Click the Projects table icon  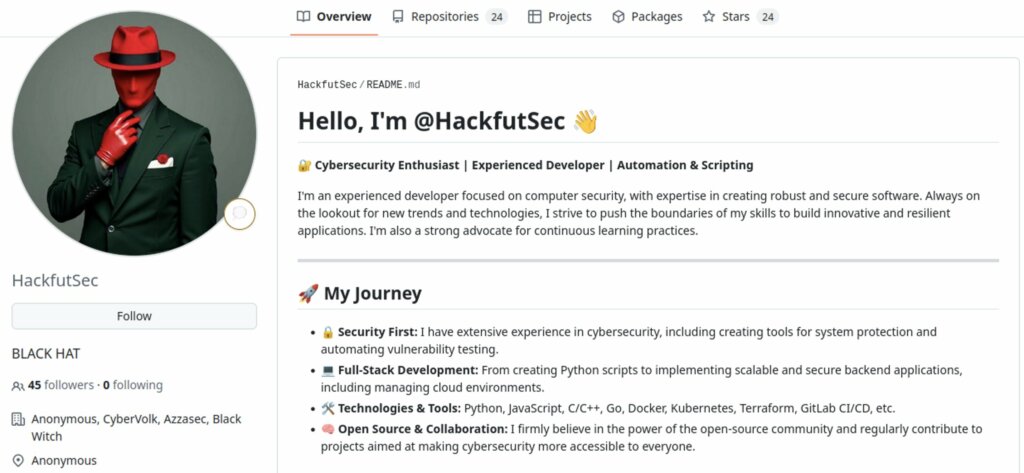tap(535, 17)
